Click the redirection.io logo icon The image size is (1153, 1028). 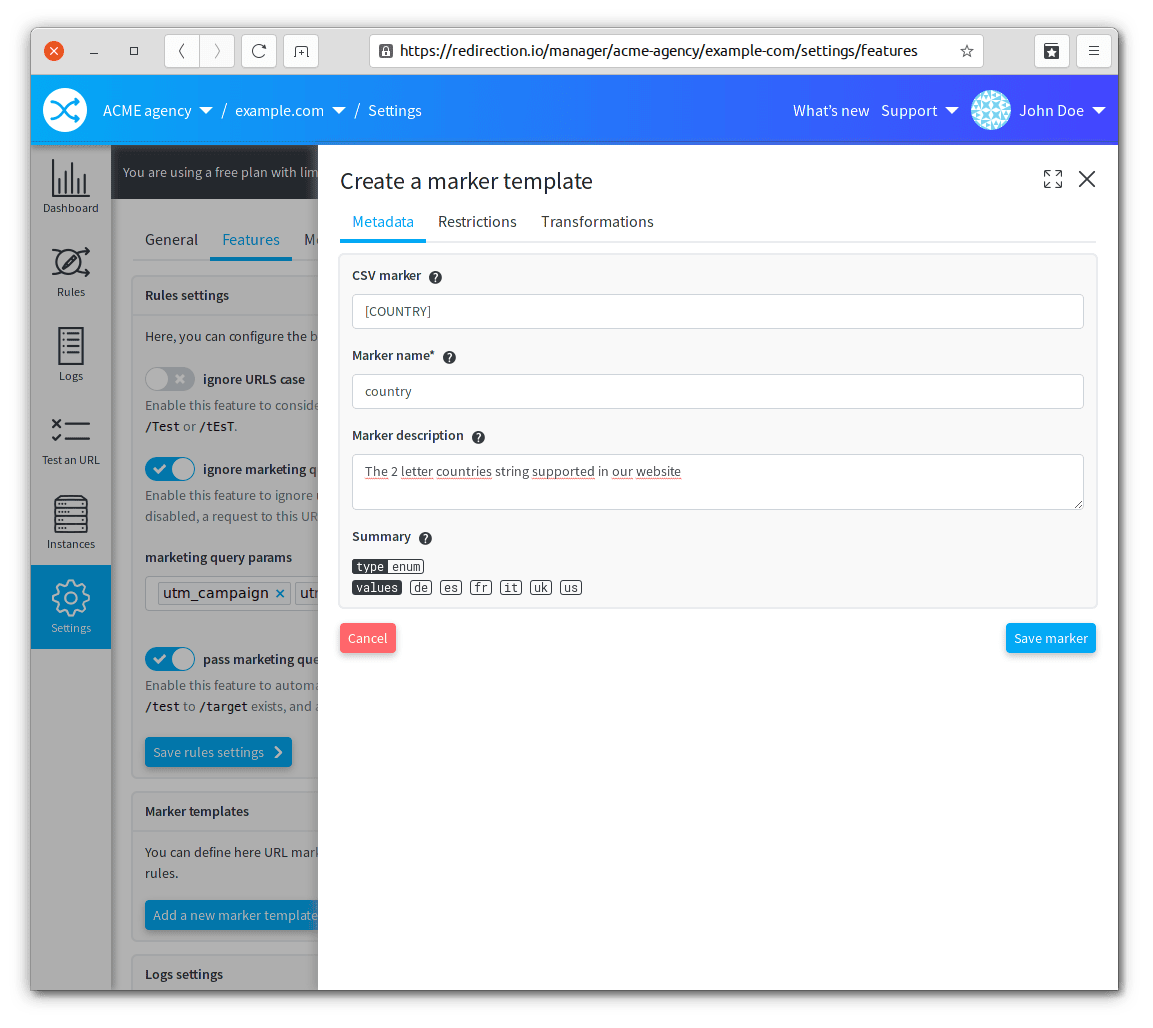[65, 110]
